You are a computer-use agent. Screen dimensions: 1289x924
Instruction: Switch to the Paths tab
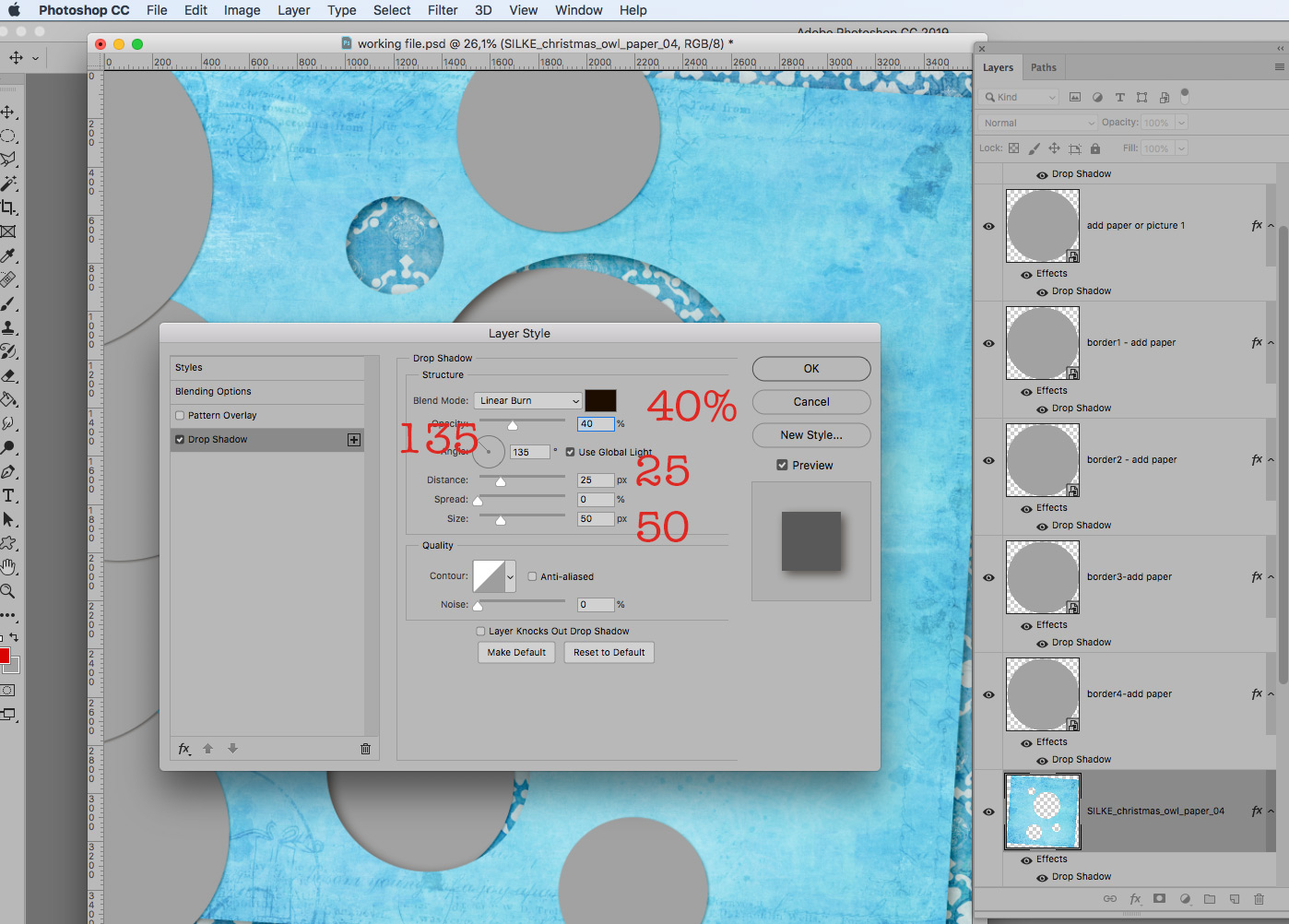[x=1044, y=67]
